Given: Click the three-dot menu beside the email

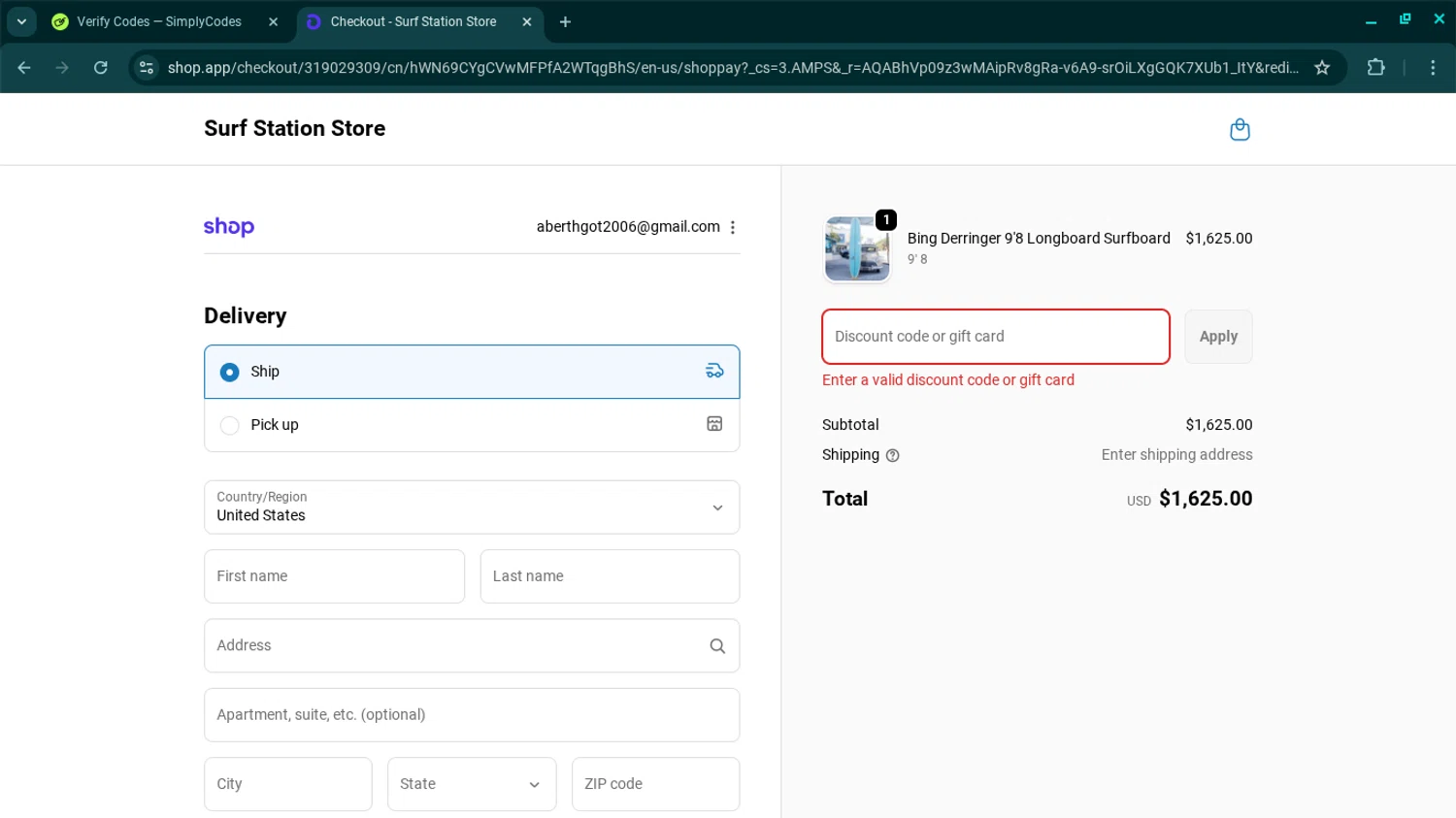Looking at the screenshot, I should (733, 227).
